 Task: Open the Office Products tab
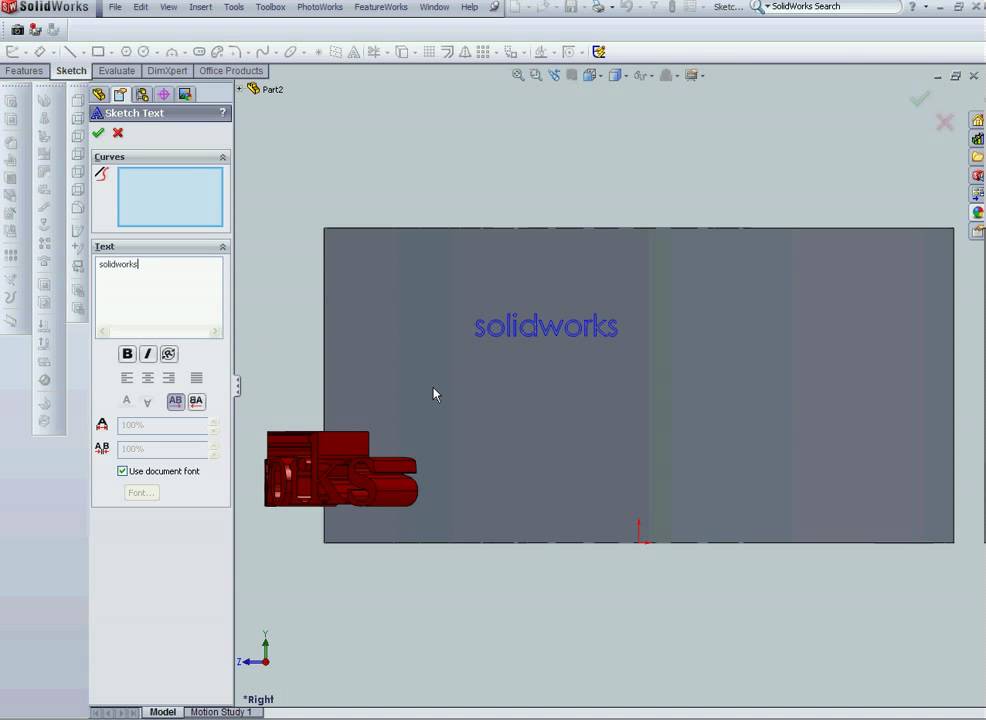coord(231,71)
